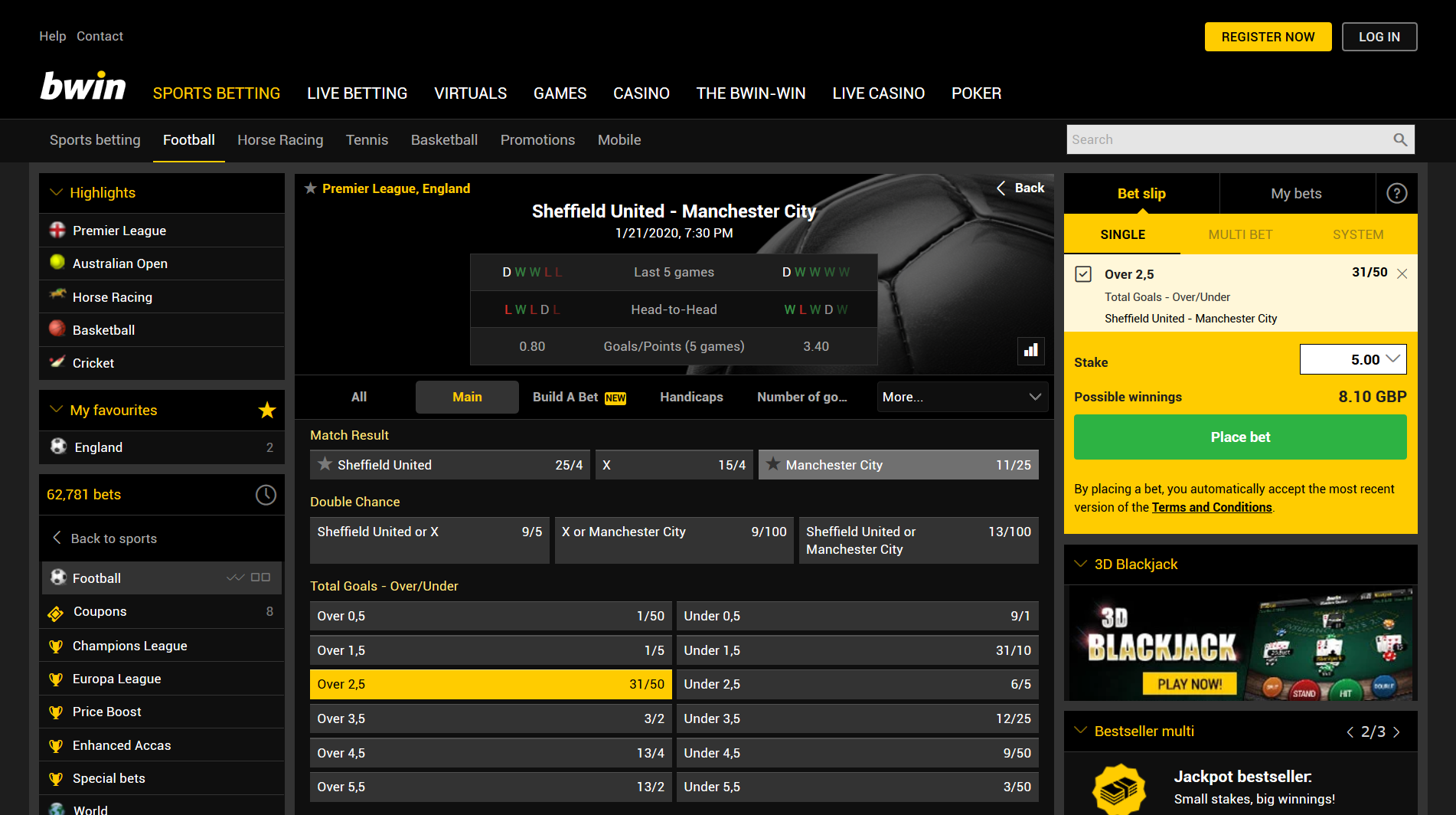Select Premier League flag icon in Highlights
Screen dimensions: 1456x815
point(57,230)
